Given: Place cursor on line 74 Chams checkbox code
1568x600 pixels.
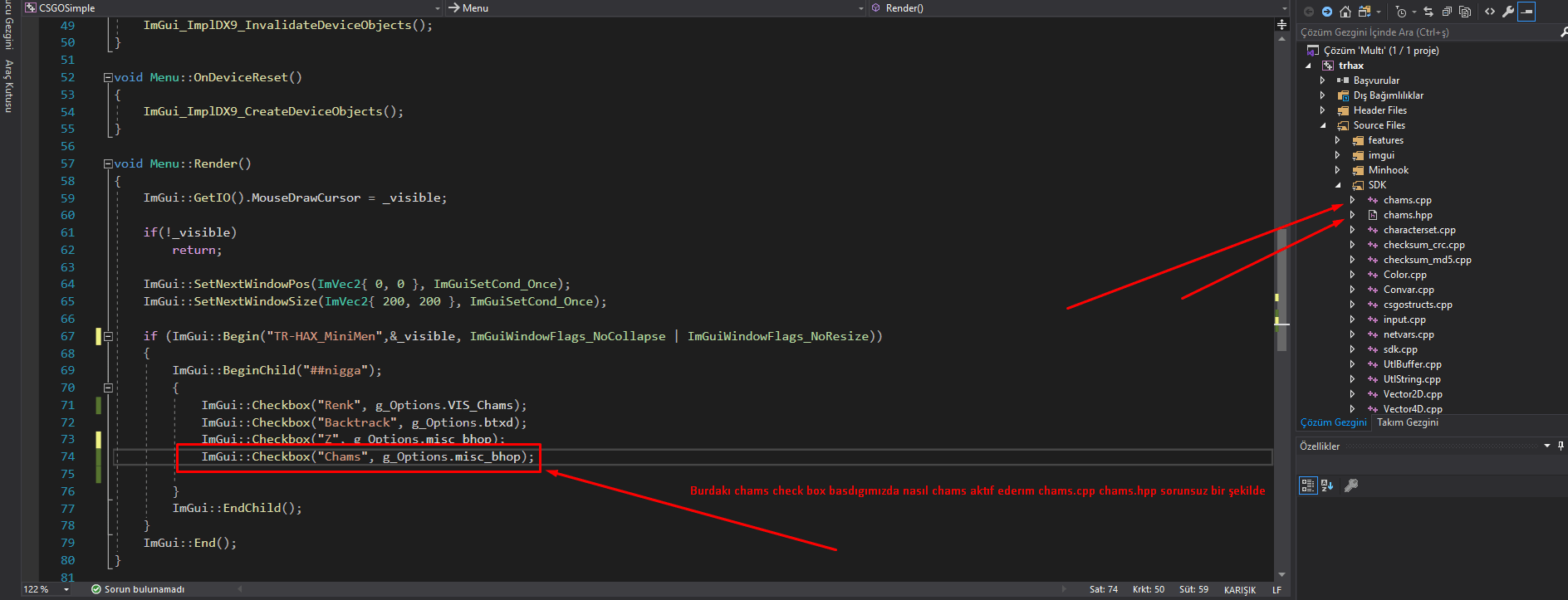Looking at the screenshot, I should [x=368, y=456].
